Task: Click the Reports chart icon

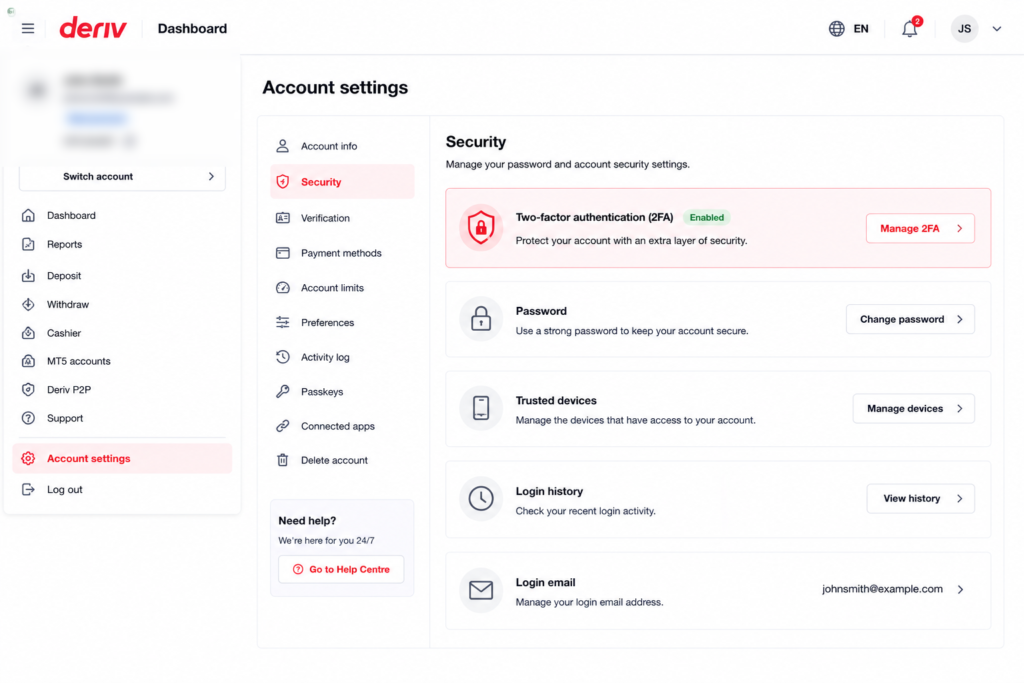Action: coord(28,244)
